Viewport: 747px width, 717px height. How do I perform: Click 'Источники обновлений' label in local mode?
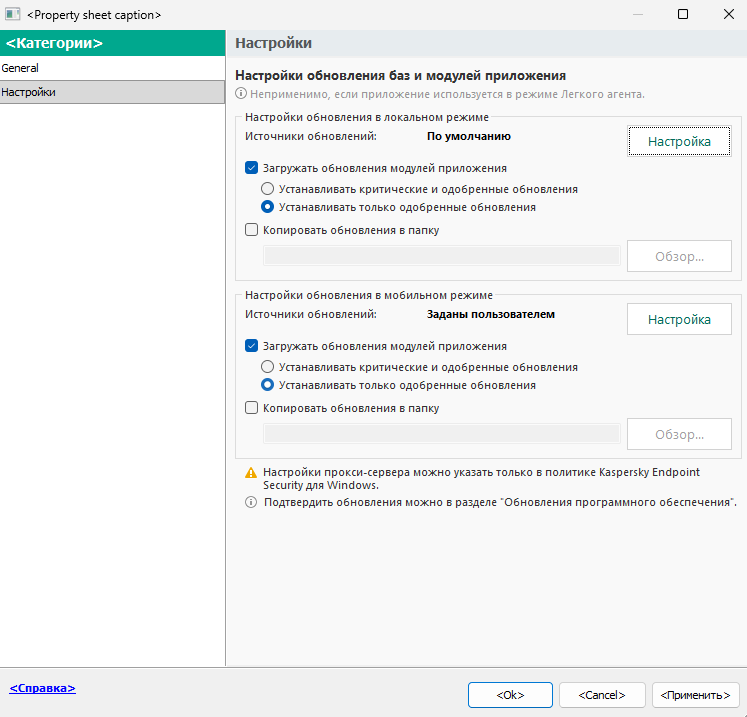tap(311, 136)
